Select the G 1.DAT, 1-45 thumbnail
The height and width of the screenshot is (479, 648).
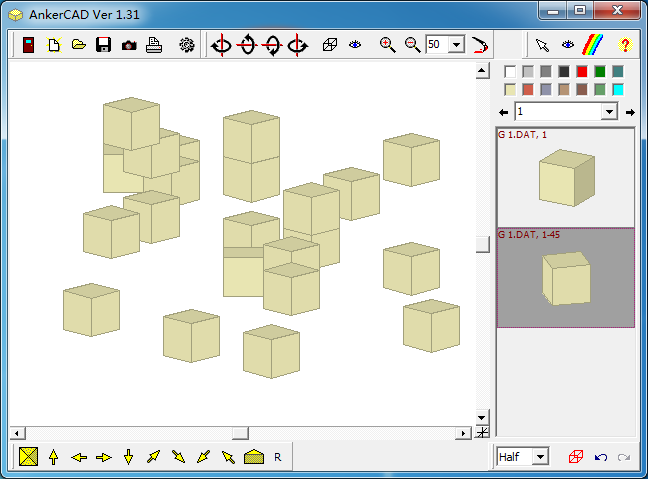click(566, 277)
